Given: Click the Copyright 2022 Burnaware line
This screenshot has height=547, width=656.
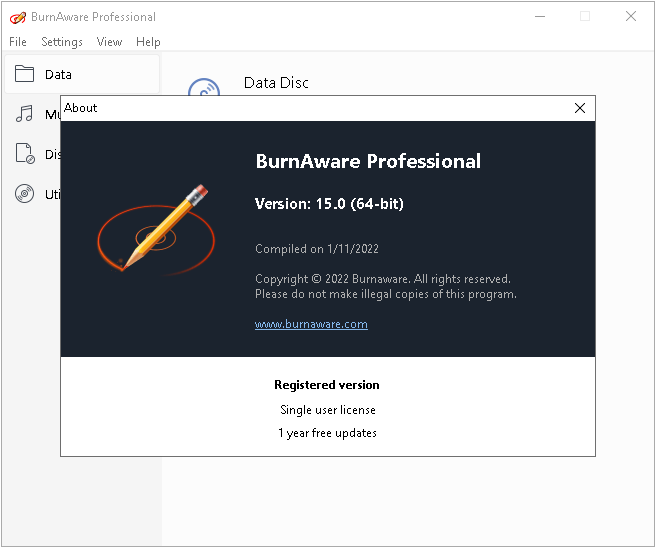Looking at the screenshot, I should [x=383, y=279].
